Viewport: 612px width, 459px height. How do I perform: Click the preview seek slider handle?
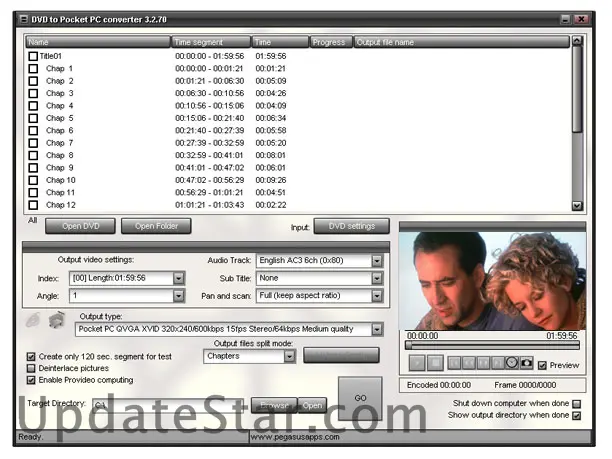coord(409,345)
